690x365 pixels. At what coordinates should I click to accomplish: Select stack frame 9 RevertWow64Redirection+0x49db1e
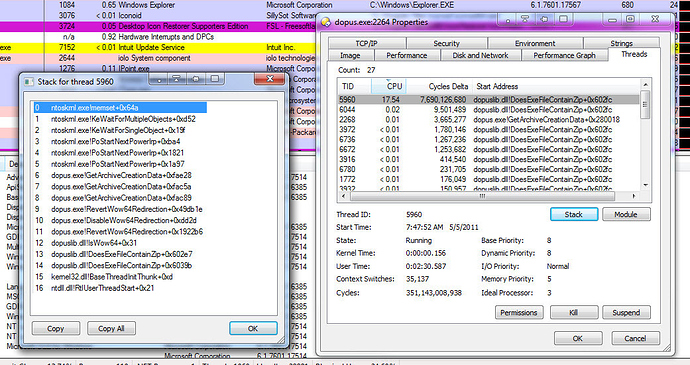coord(119,209)
